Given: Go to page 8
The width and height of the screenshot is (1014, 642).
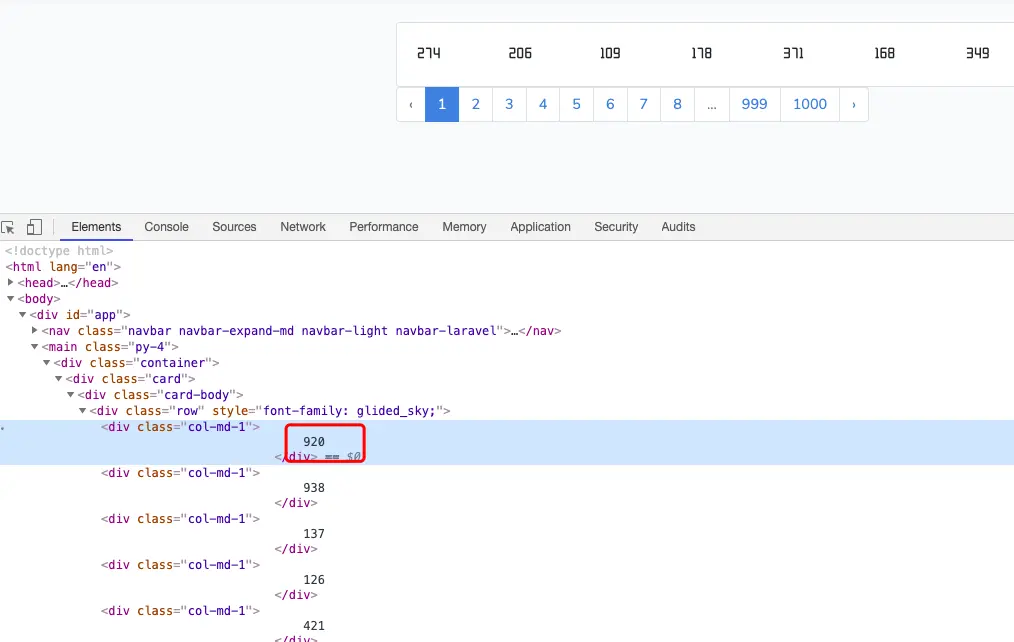Looking at the screenshot, I should point(677,104).
